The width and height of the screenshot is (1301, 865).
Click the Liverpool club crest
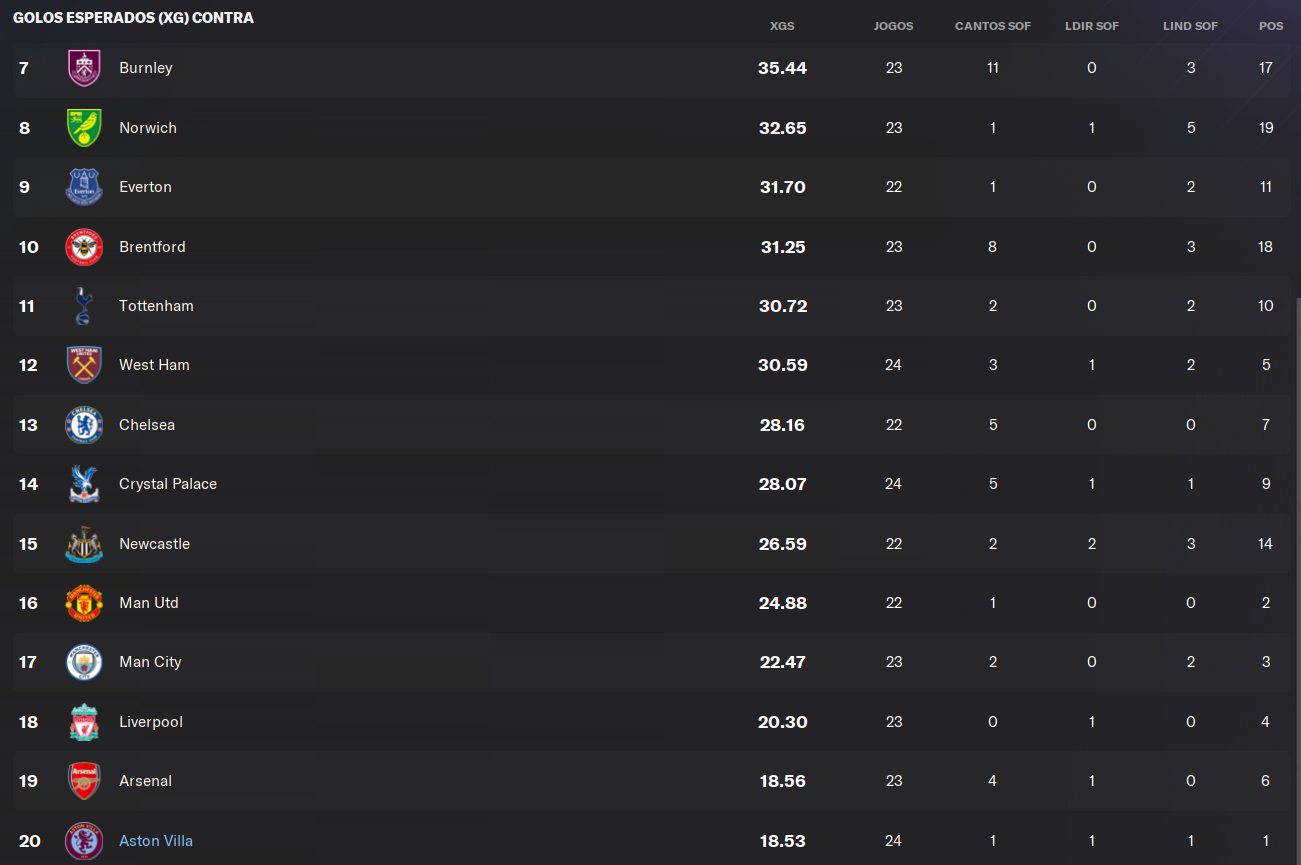coord(84,722)
